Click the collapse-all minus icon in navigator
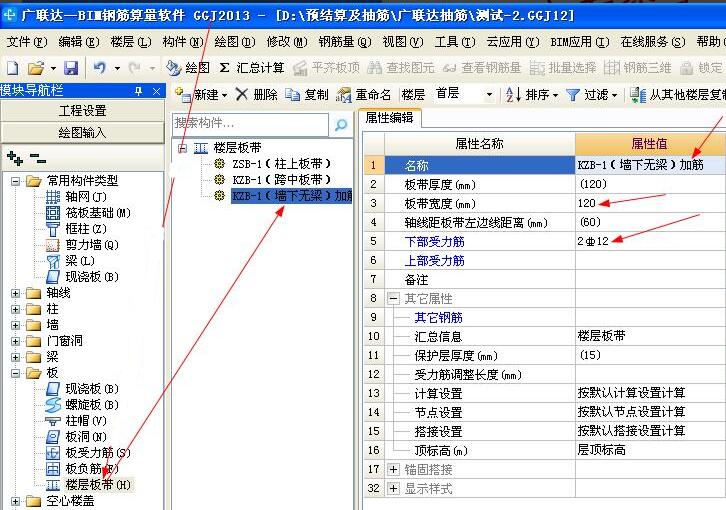The width and height of the screenshot is (726, 510). 38,158
